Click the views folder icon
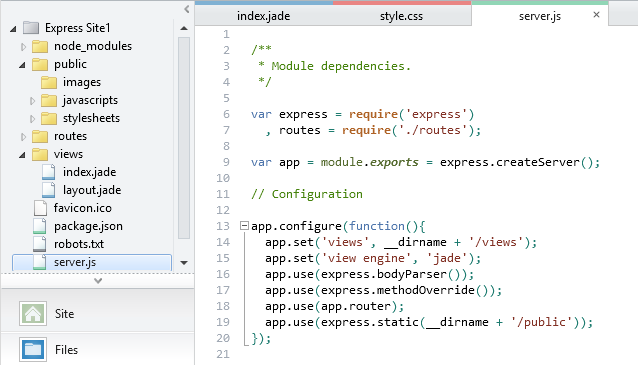This screenshot has height=365, width=638. tap(40, 154)
